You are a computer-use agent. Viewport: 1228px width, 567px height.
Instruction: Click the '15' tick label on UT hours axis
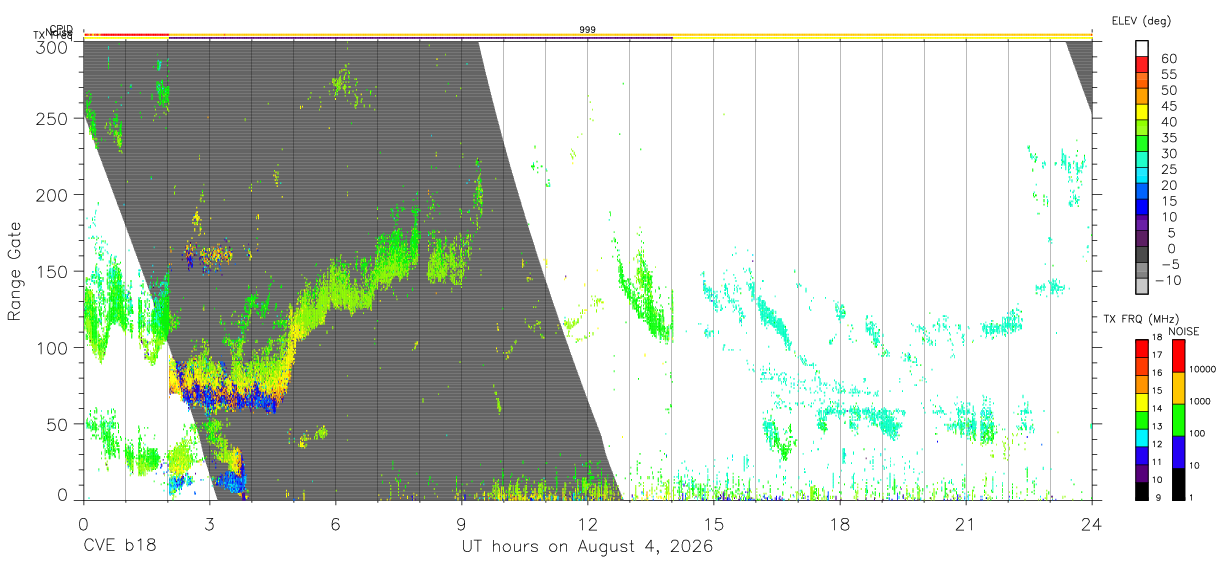point(714,524)
